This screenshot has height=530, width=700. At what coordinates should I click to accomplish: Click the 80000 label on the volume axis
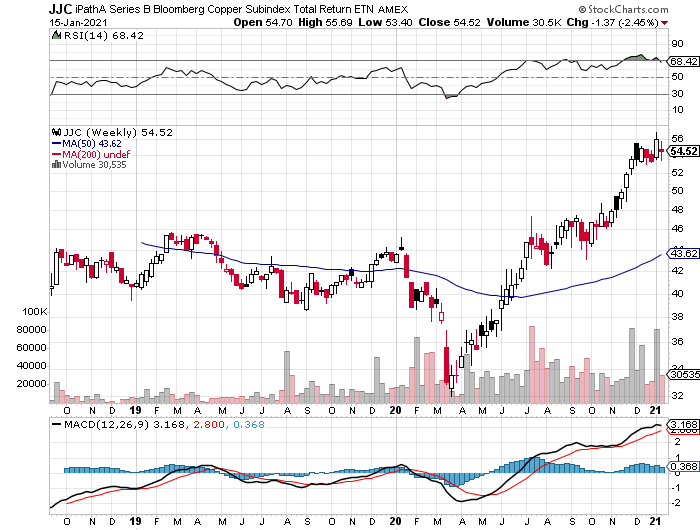click(31, 330)
